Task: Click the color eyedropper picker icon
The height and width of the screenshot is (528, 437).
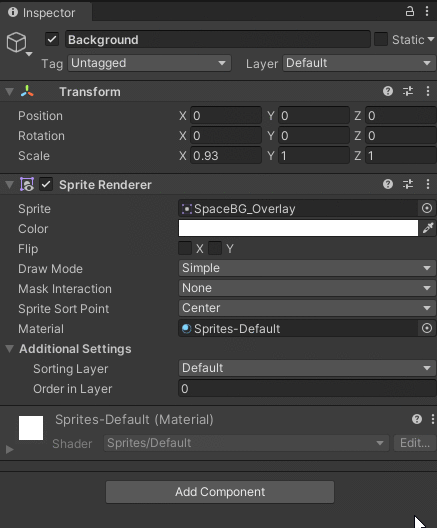Action: (428, 228)
